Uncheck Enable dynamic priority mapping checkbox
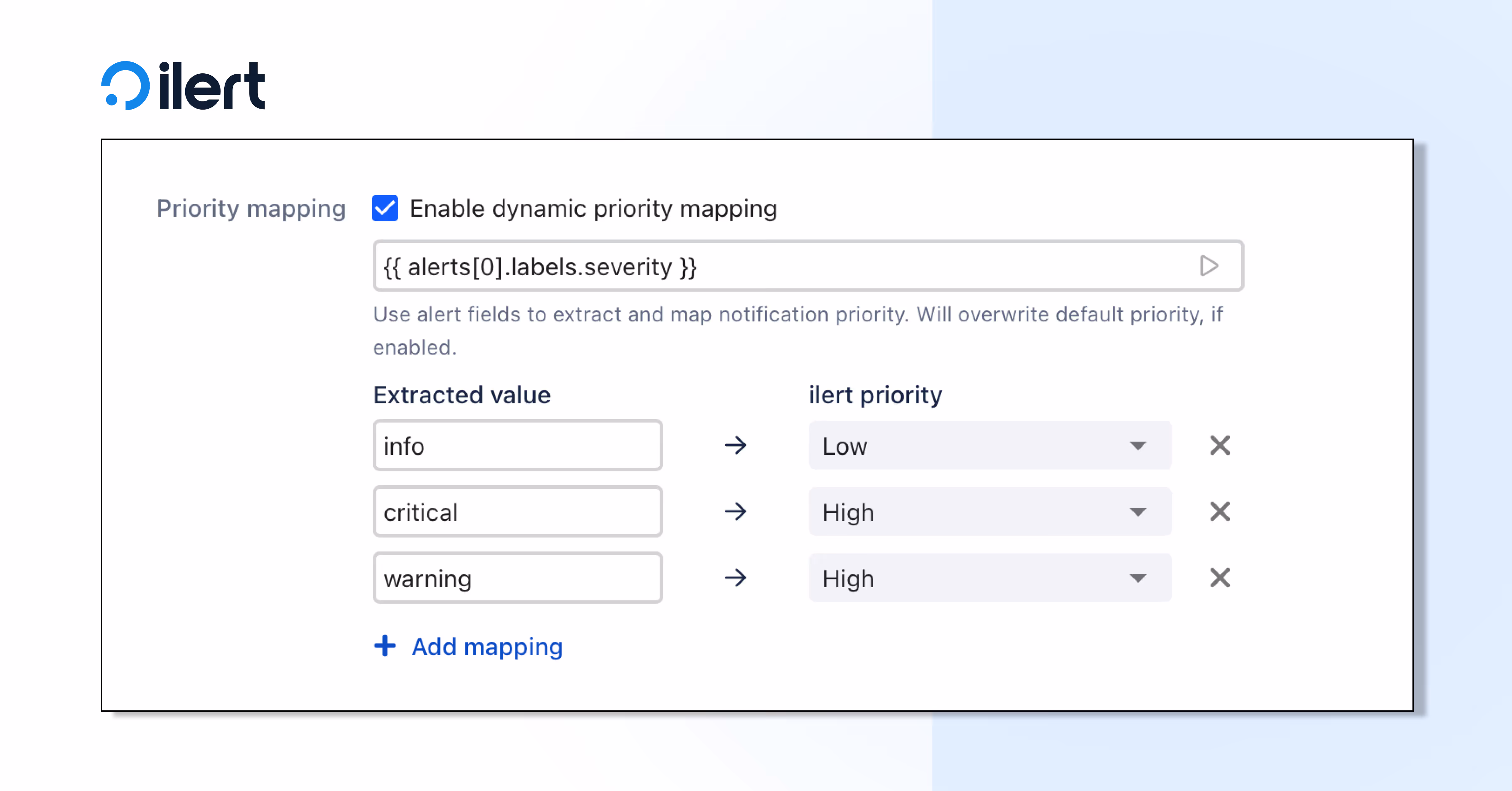 (x=385, y=208)
